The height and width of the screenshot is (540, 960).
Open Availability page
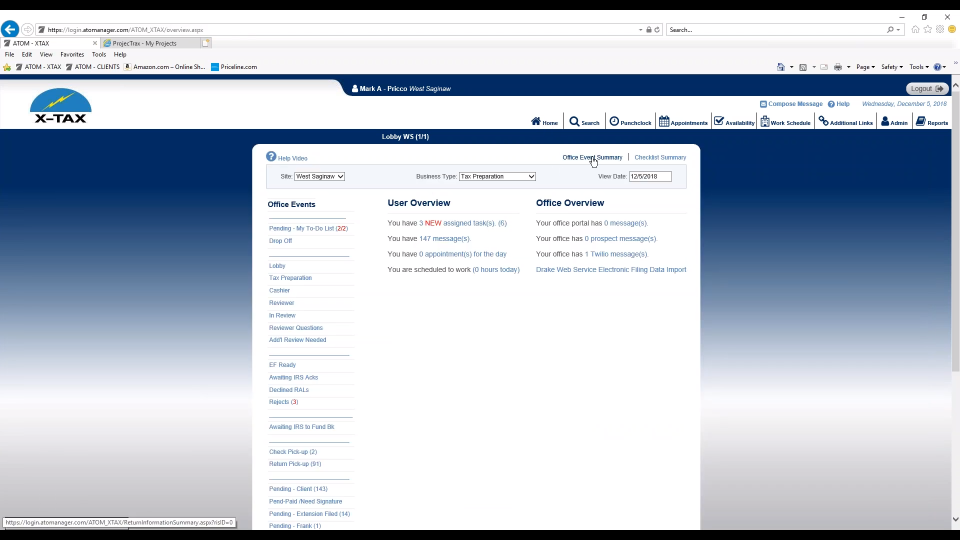click(x=734, y=122)
